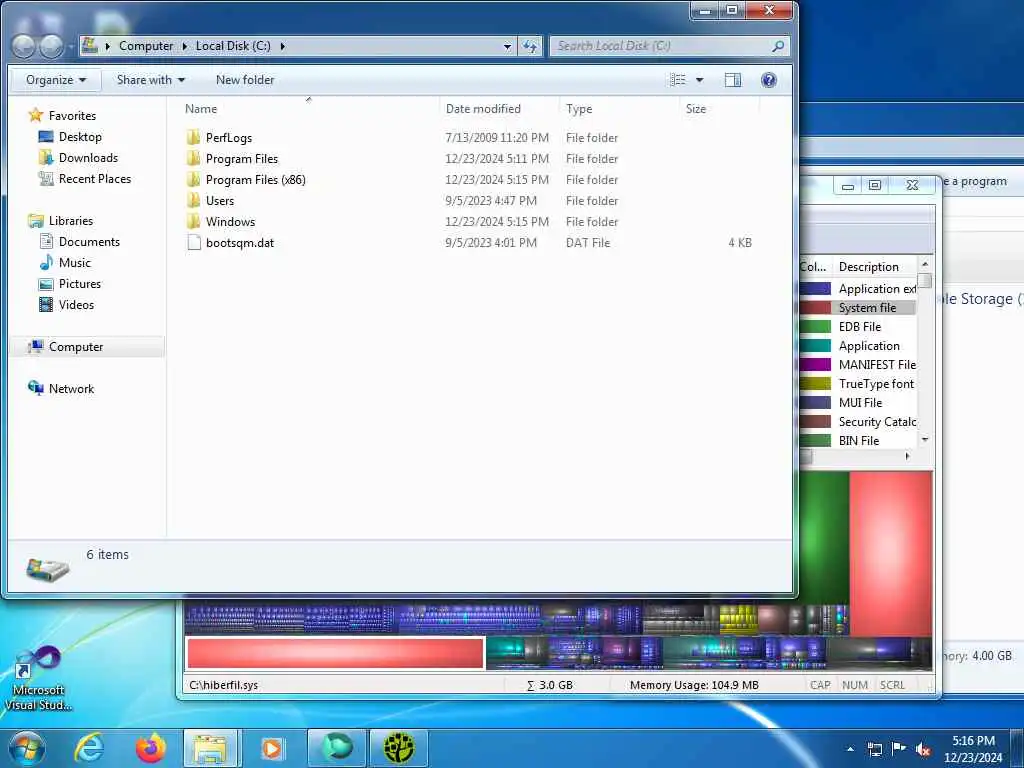Select the Program Files (x86) folder icon
This screenshot has width=1024, height=768.
tap(193, 180)
